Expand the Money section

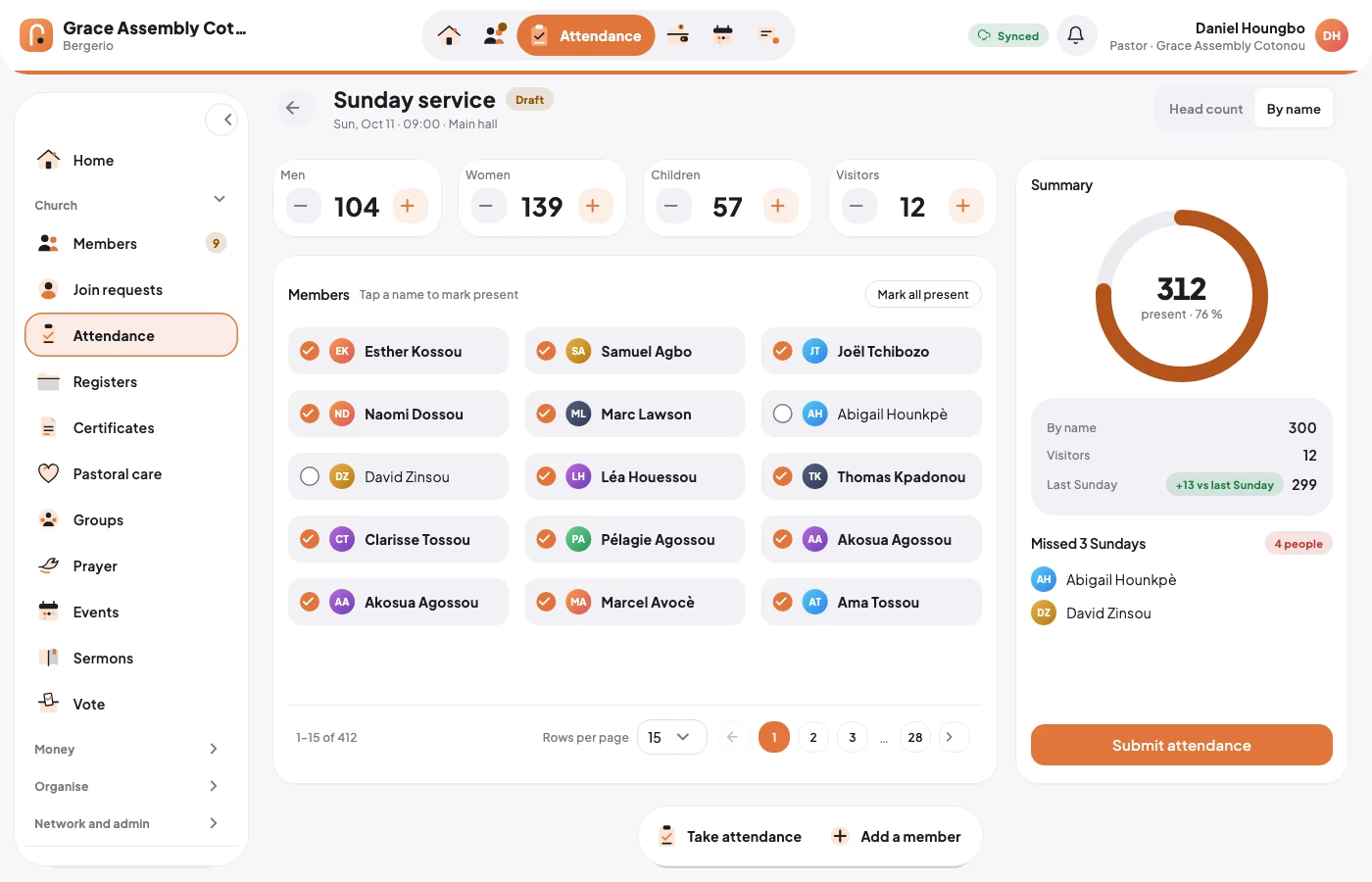[131, 749]
